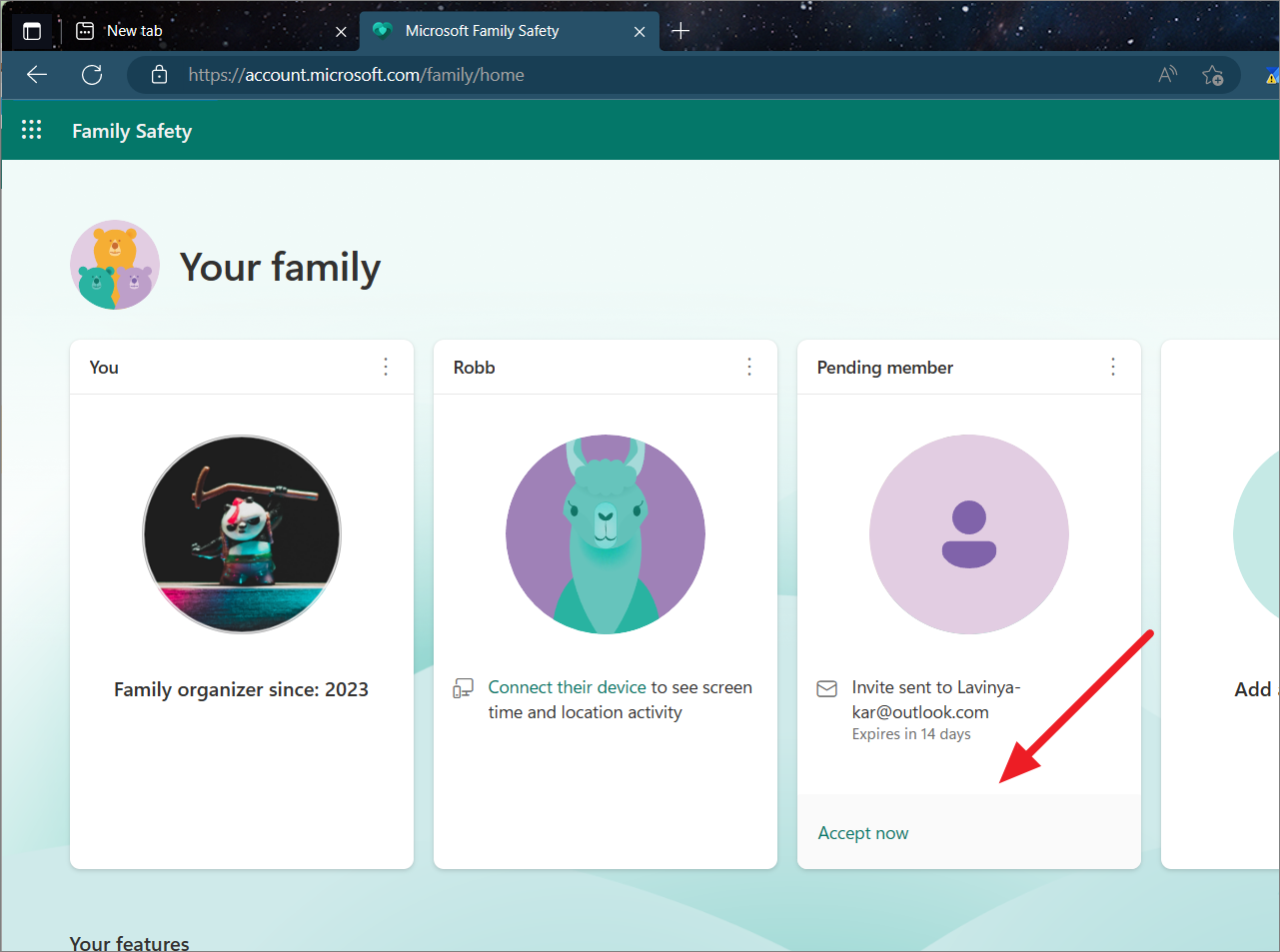Click Robb's llama avatar
This screenshot has height=952, width=1280.
[x=606, y=533]
